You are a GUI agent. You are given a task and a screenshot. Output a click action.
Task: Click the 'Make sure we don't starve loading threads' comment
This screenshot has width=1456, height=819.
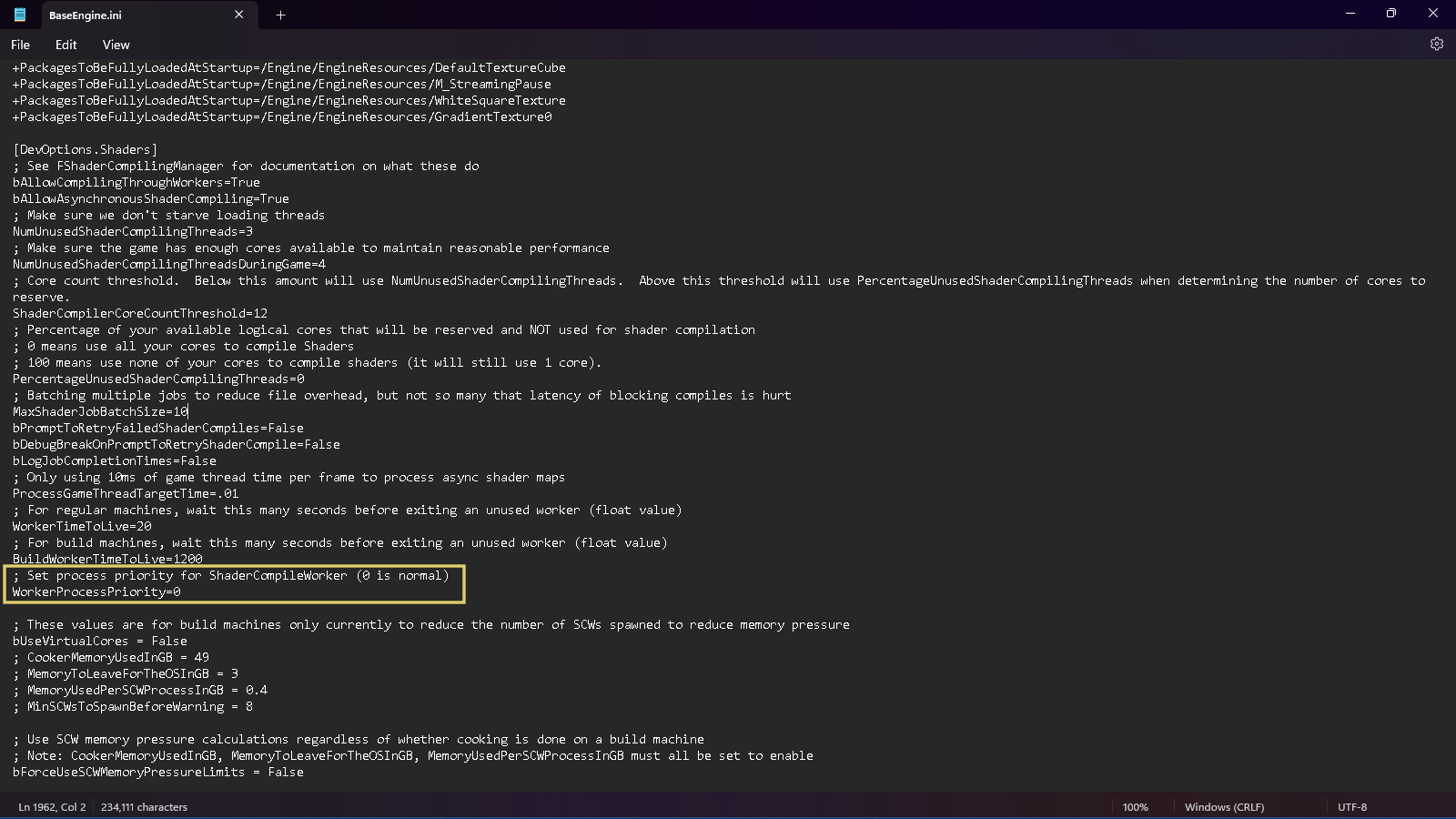169,215
